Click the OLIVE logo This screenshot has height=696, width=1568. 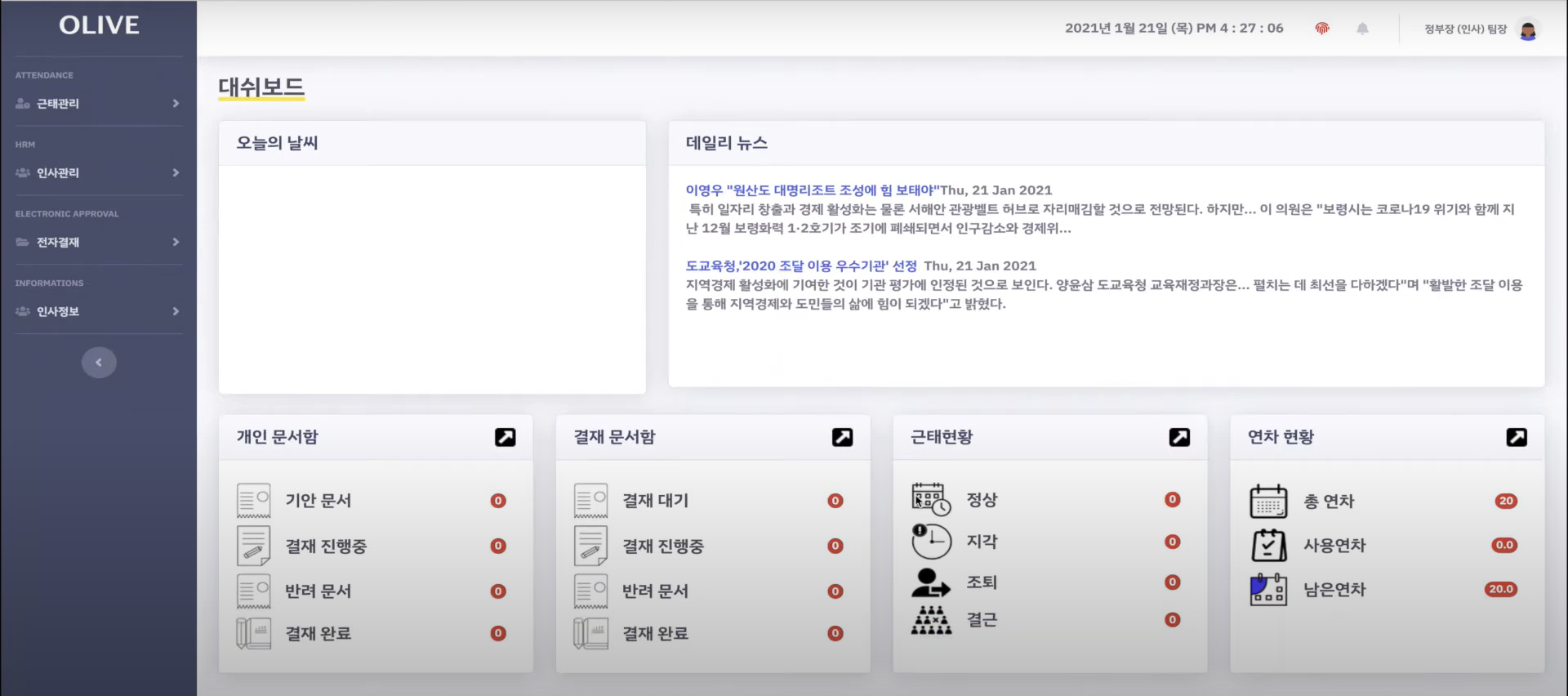pyautogui.click(x=99, y=25)
